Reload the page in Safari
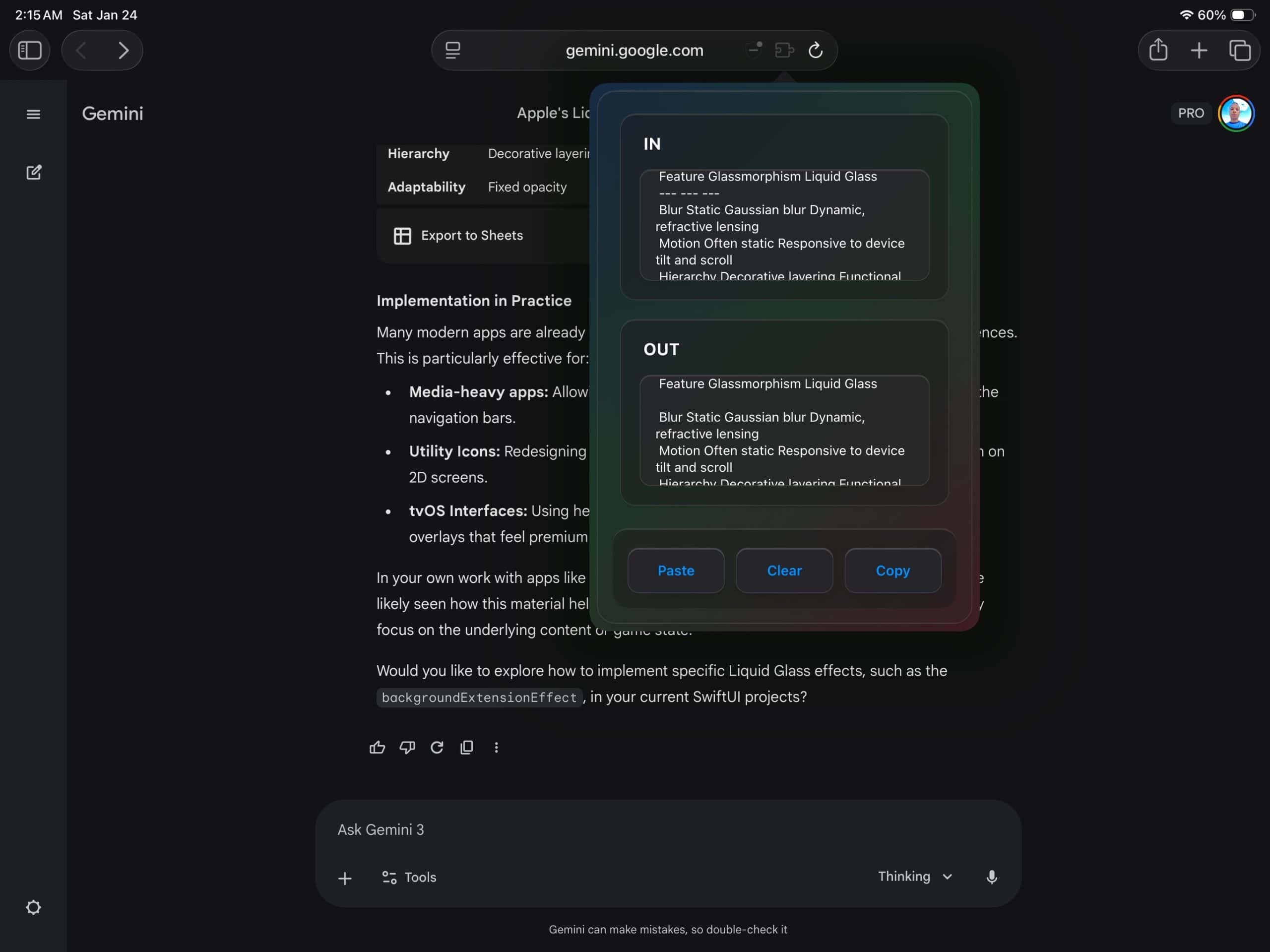 point(817,50)
